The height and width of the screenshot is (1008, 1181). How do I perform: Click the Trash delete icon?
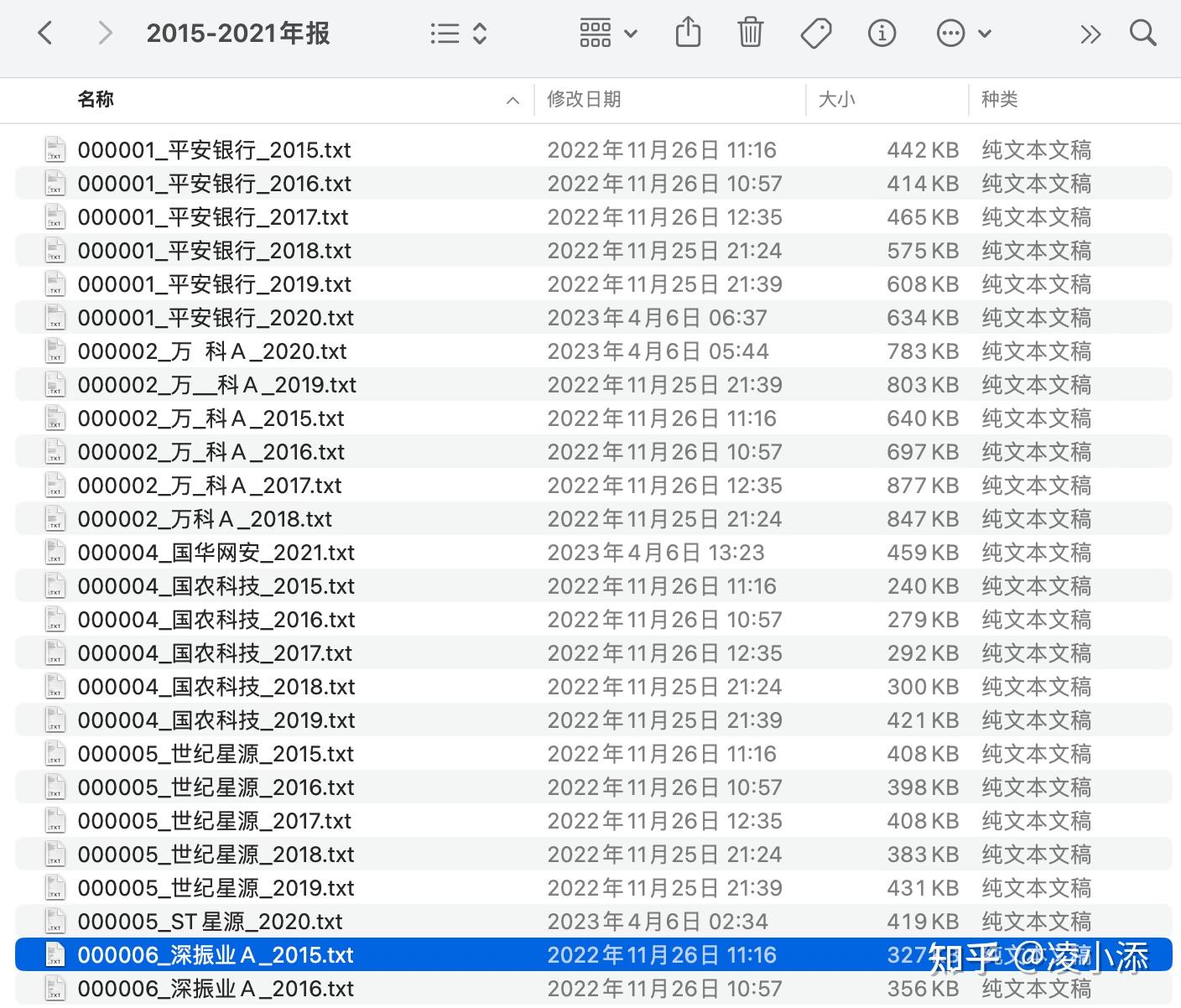tap(750, 33)
